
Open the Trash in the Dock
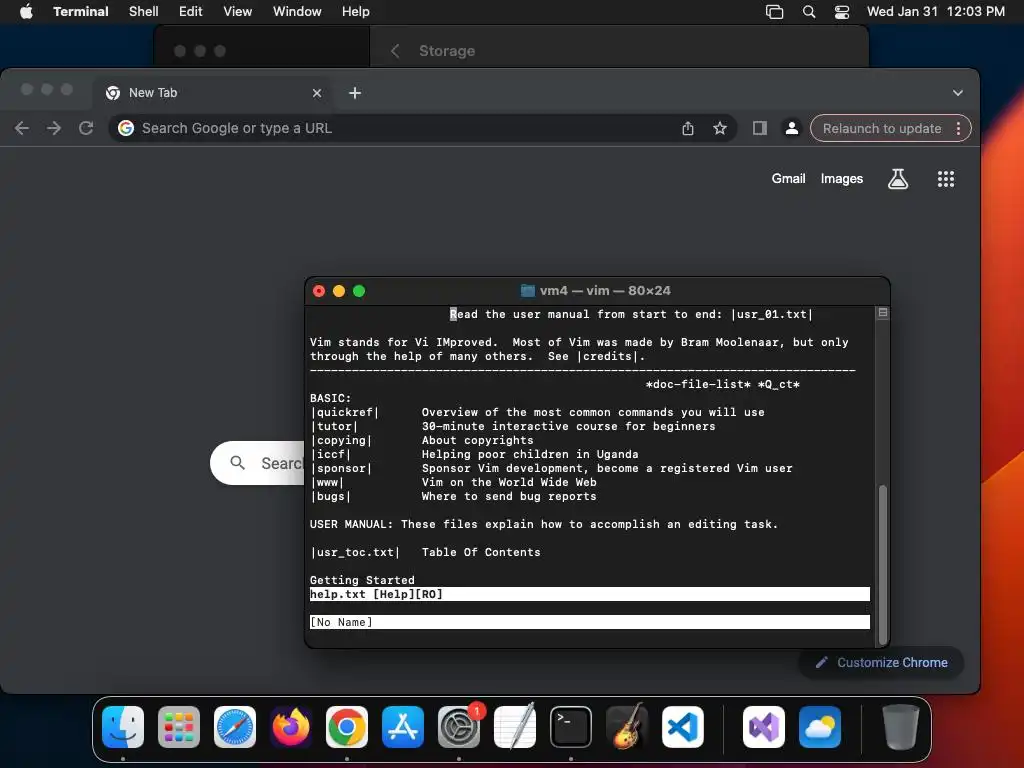click(x=901, y=727)
